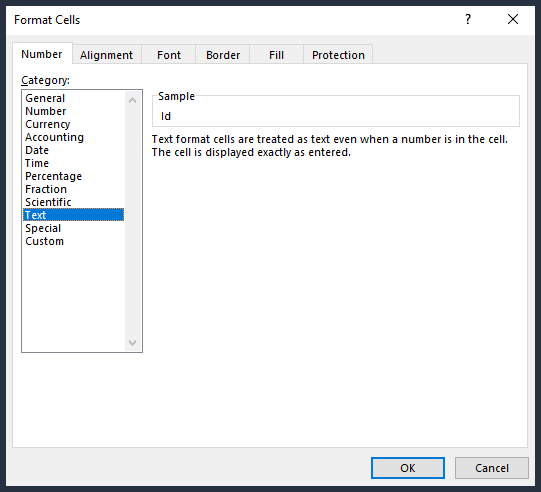Pick the Accounting category
Image resolution: width=541 pixels, height=492 pixels.
click(x=54, y=137)
